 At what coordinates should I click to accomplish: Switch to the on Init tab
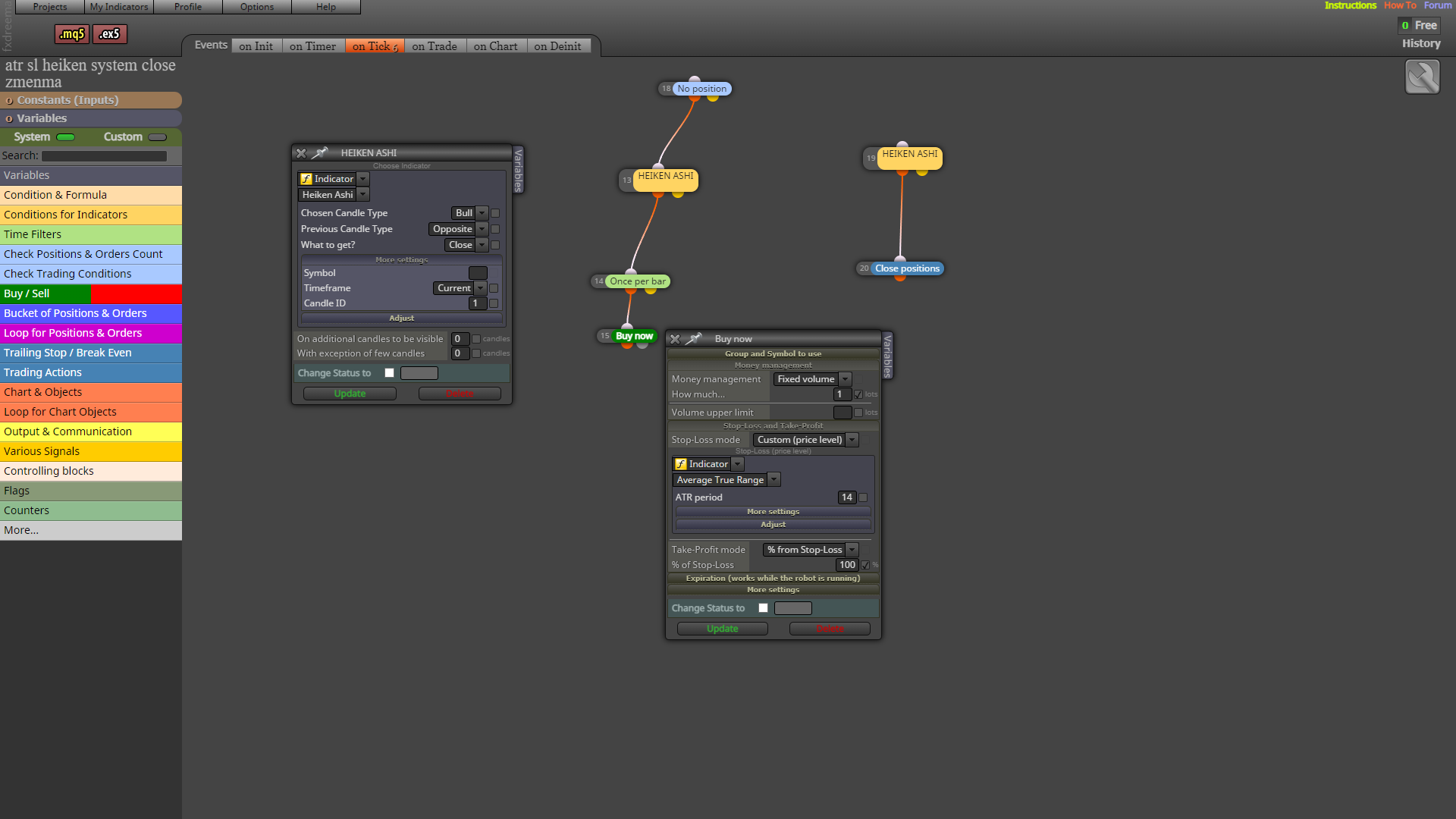pos(256,46)
